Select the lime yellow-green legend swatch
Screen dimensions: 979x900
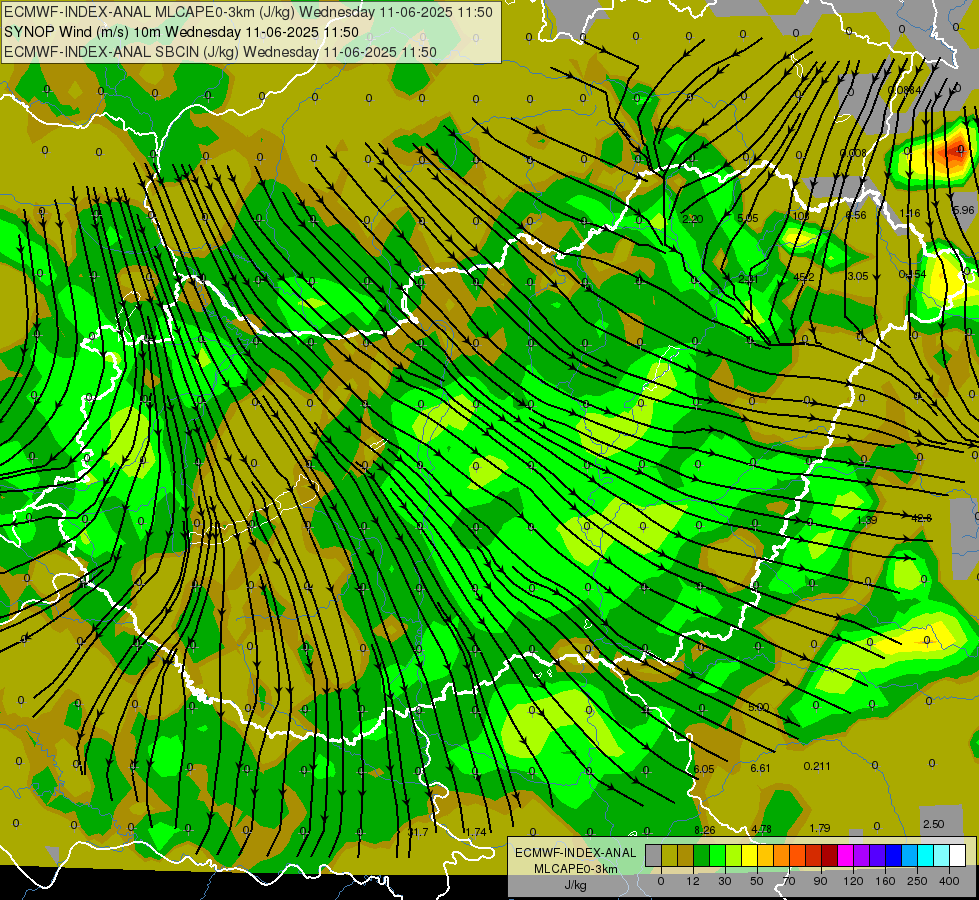click(x=734, y=855)
